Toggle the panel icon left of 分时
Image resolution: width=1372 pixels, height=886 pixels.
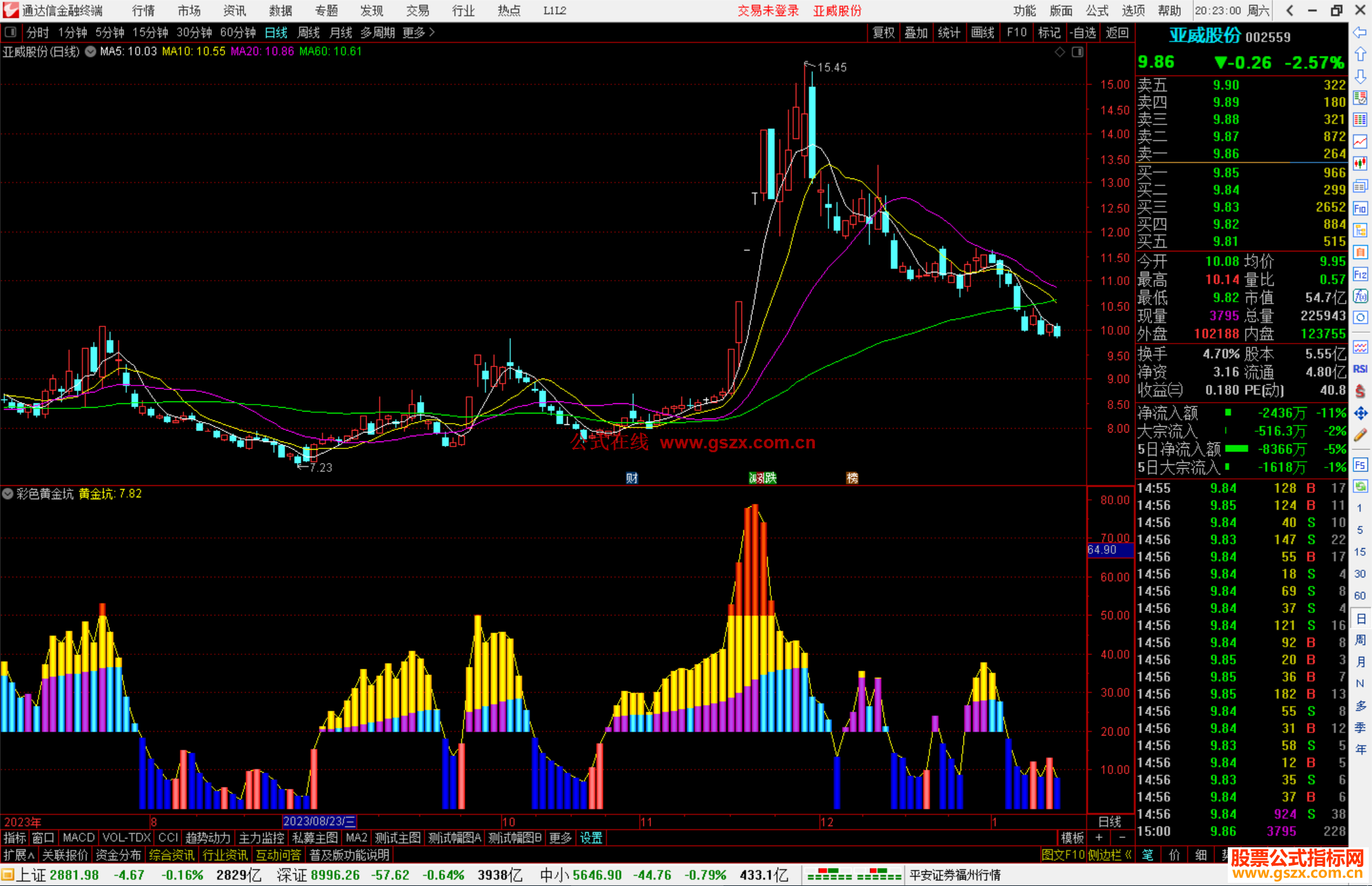(11, 32)
